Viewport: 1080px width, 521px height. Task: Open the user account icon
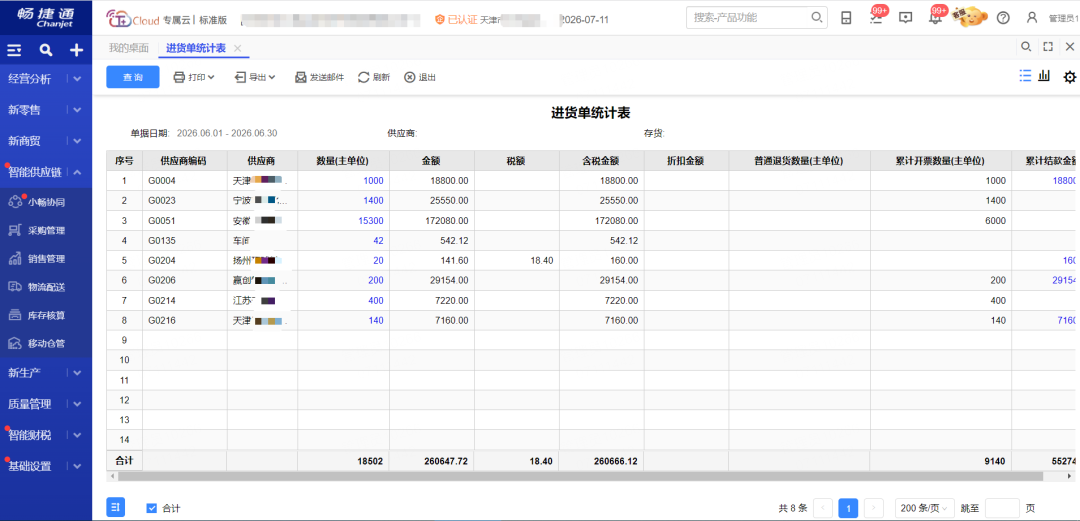[1032, 18]
